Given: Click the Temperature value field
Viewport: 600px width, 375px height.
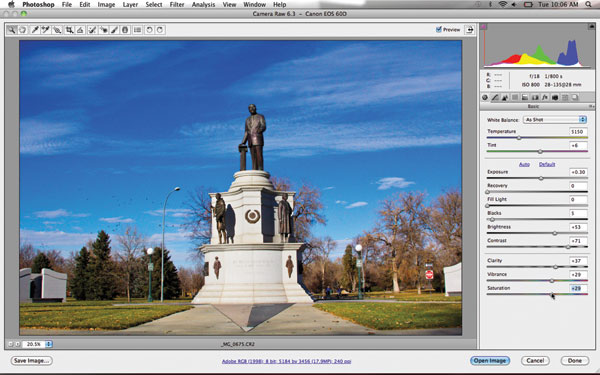Looking at the screenshot, I should [x=578, y=132].
